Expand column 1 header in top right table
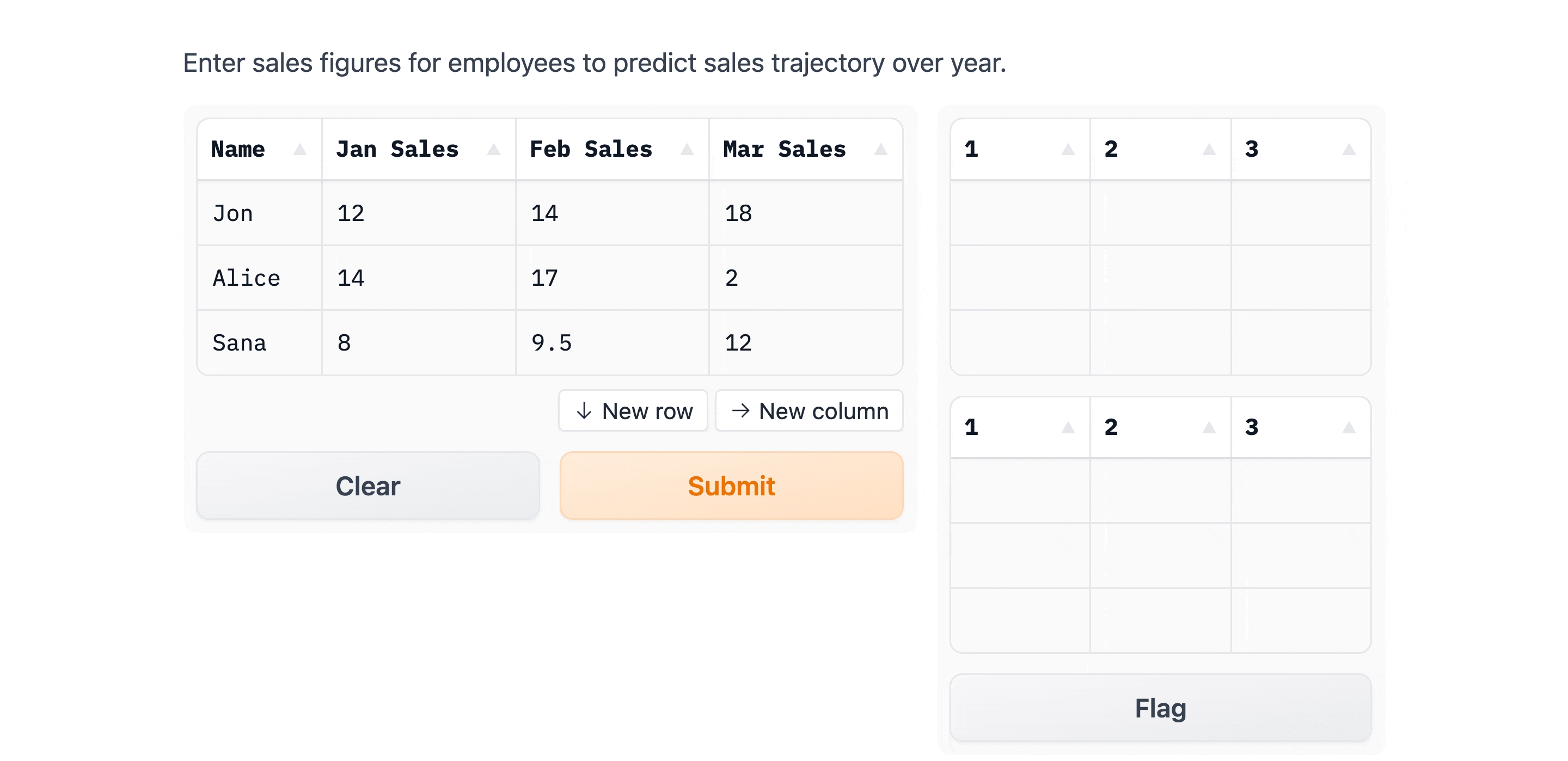The height and width of the screenshot is (761, 1568). 1068,150
